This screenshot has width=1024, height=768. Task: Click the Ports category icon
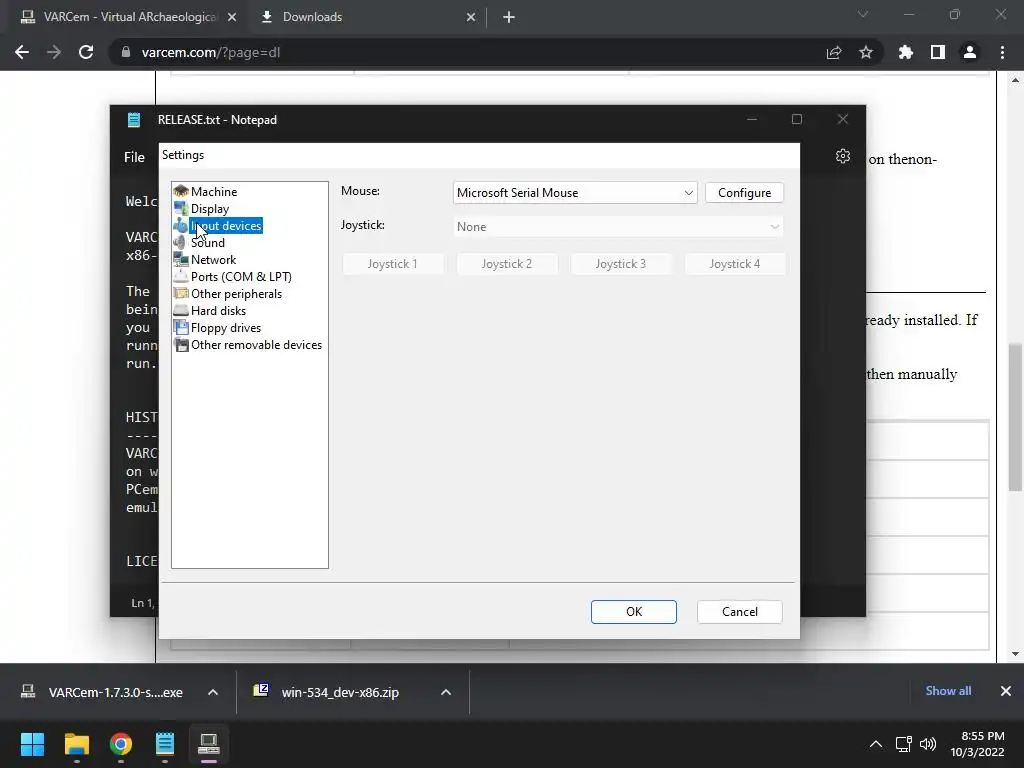pos(181,276)
